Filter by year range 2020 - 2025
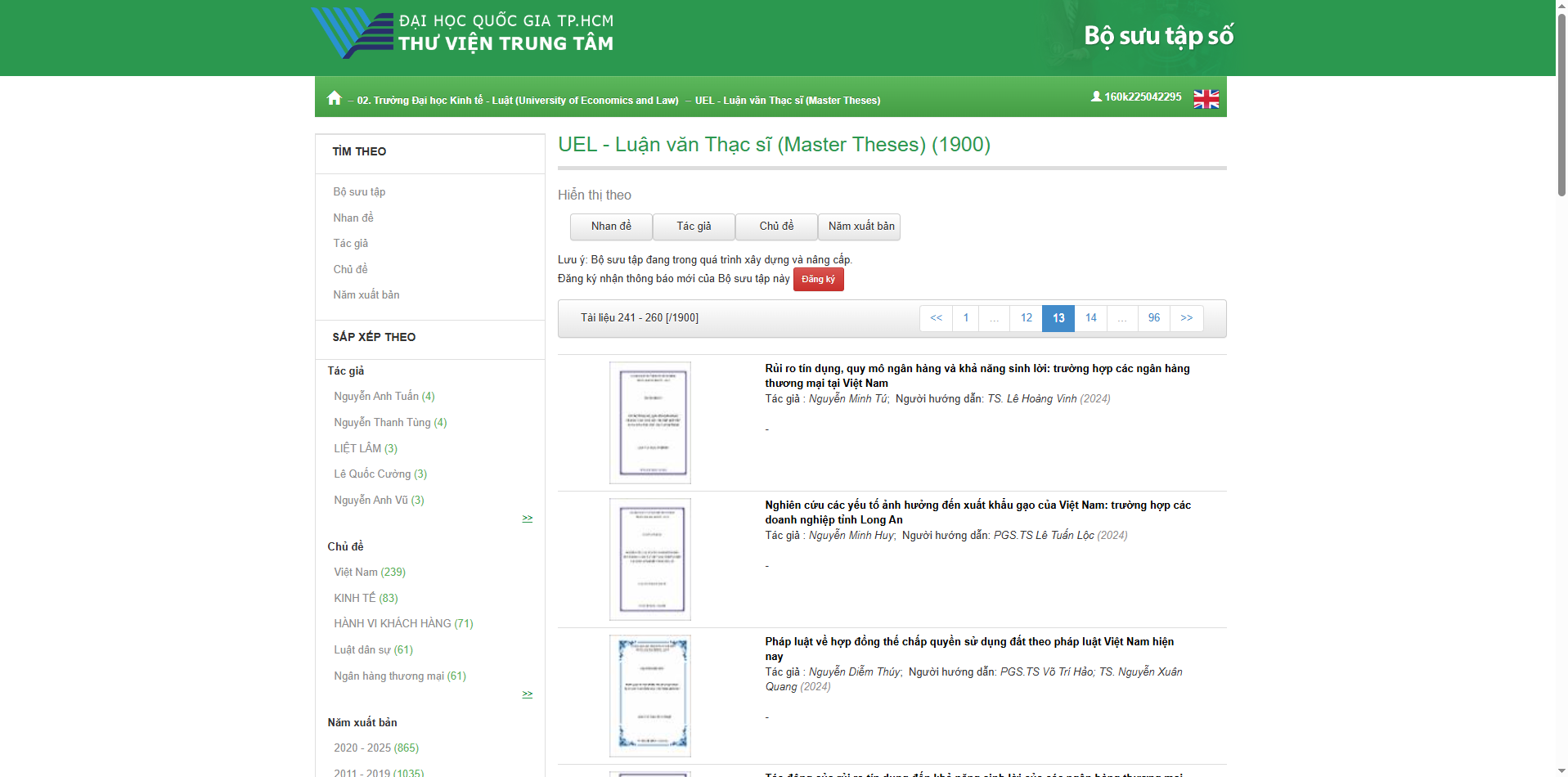 click(375, 748)
